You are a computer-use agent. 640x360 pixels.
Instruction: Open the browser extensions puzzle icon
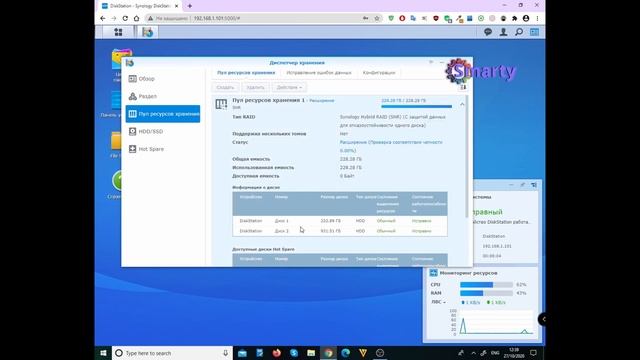[515, 18]
